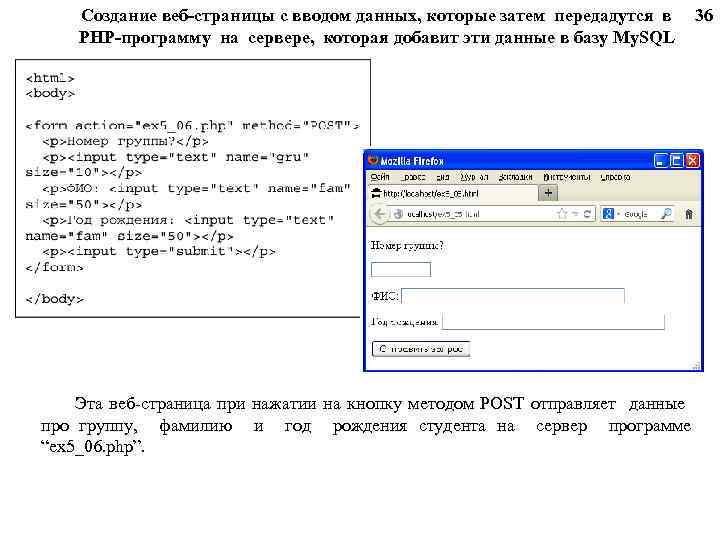This screenshot has height=540, width=720.
Task: Click the reload icon in address bar
Action: point(587,214)
